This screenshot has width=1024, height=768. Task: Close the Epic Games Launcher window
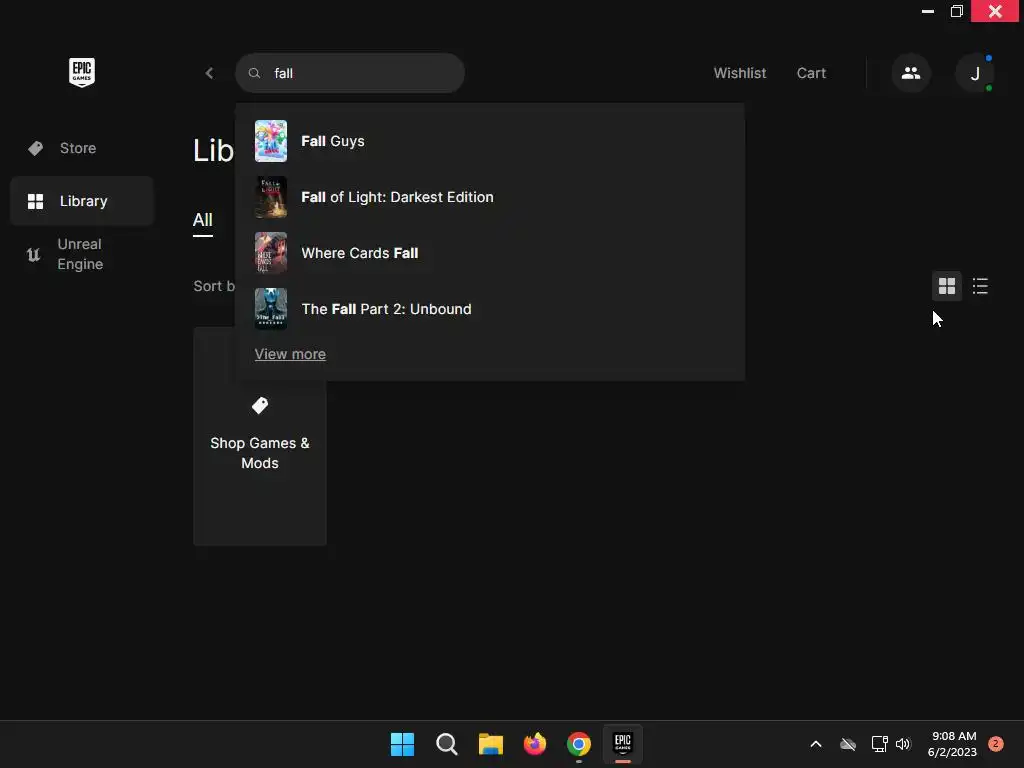point(995,11)
